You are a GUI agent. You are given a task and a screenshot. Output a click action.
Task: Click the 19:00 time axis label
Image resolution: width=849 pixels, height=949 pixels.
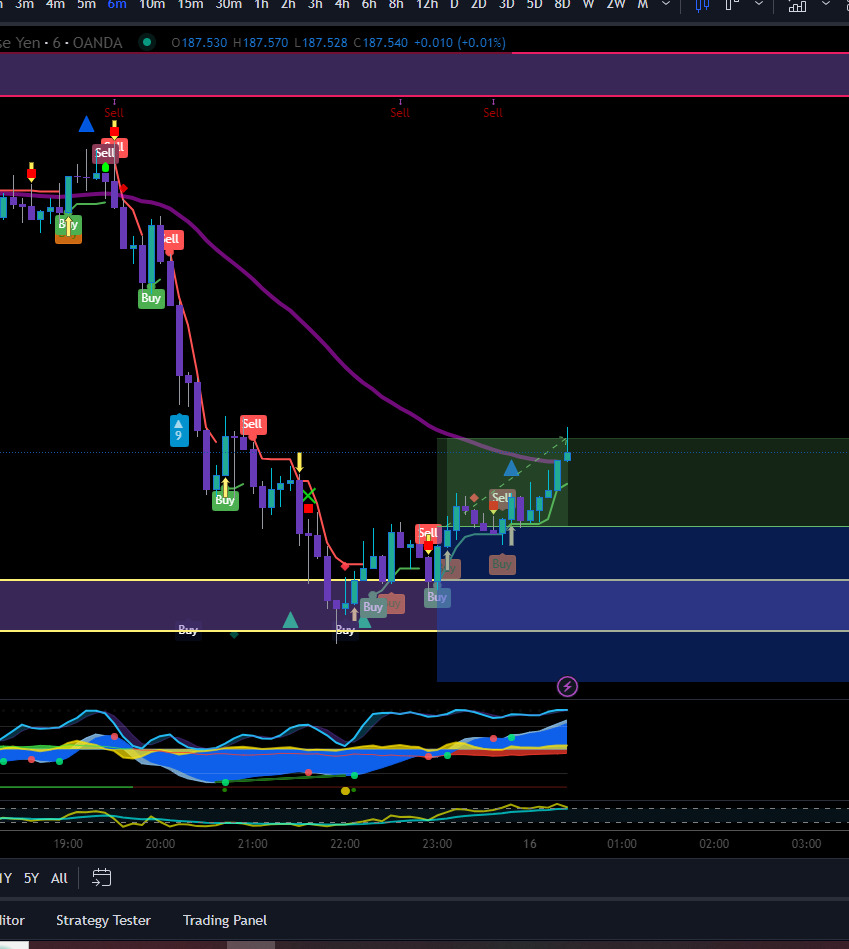pos(68,844)
